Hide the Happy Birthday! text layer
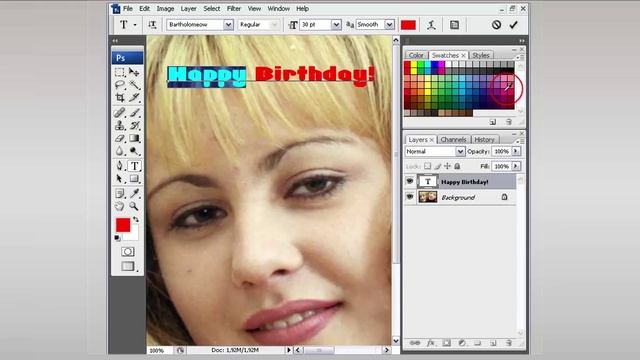 410,182
